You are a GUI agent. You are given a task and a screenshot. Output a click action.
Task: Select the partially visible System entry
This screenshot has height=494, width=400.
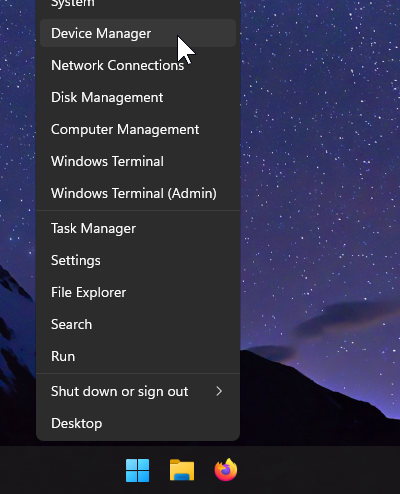pyautogui.click(x=138, y=4)
